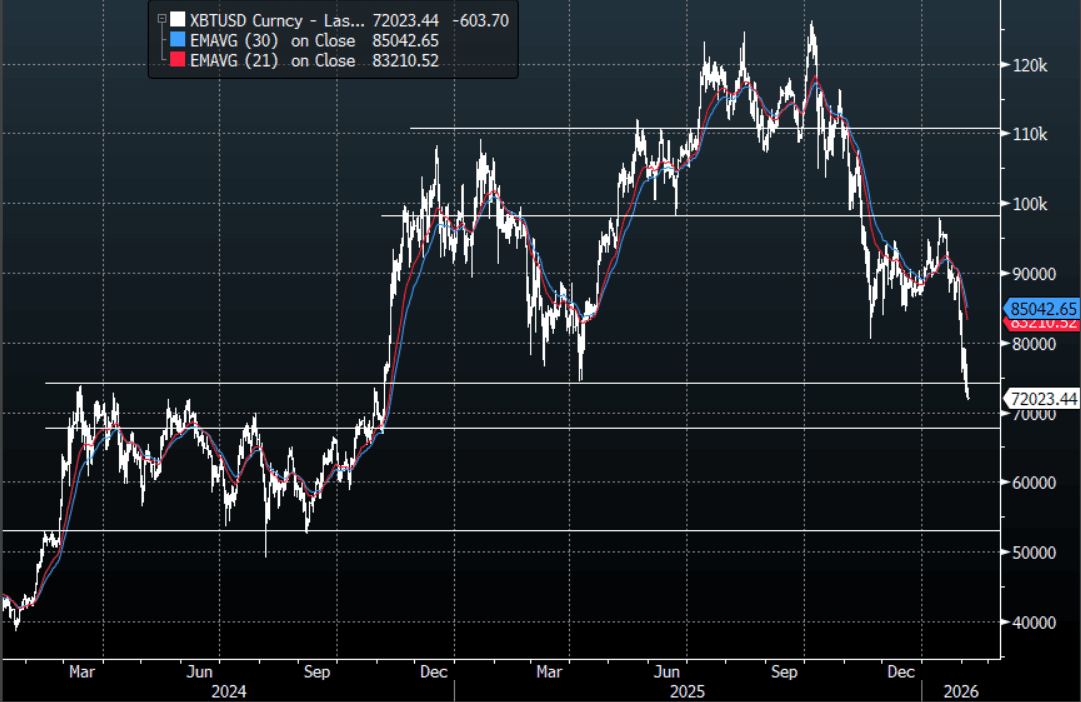This screenshot has height=702, width=1081.
Task: Click the 2025 year label on time axis
Action: coord(687,692)
